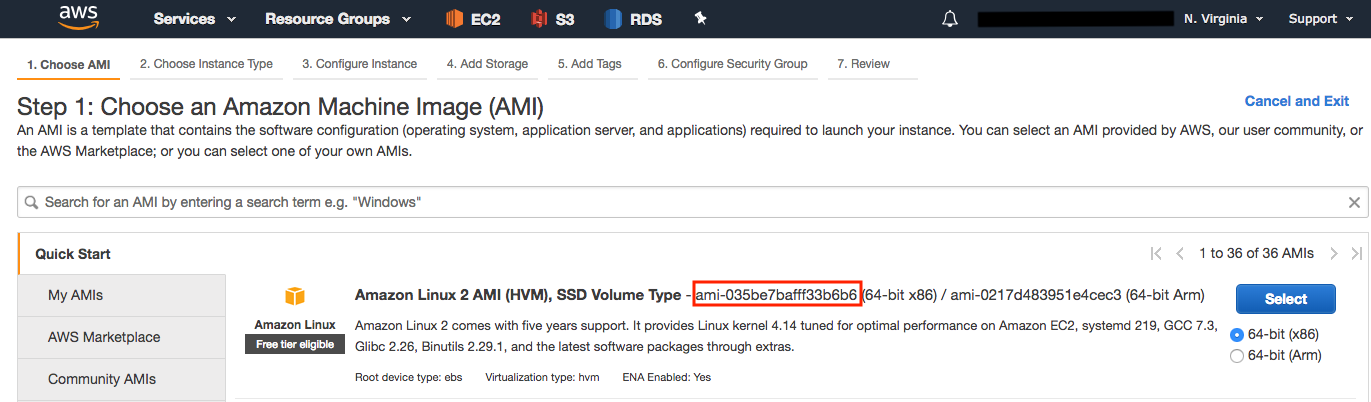The image size is (1371, 402).
Task: Click the pin shortcuts icon
Action: tap(700, 18)
